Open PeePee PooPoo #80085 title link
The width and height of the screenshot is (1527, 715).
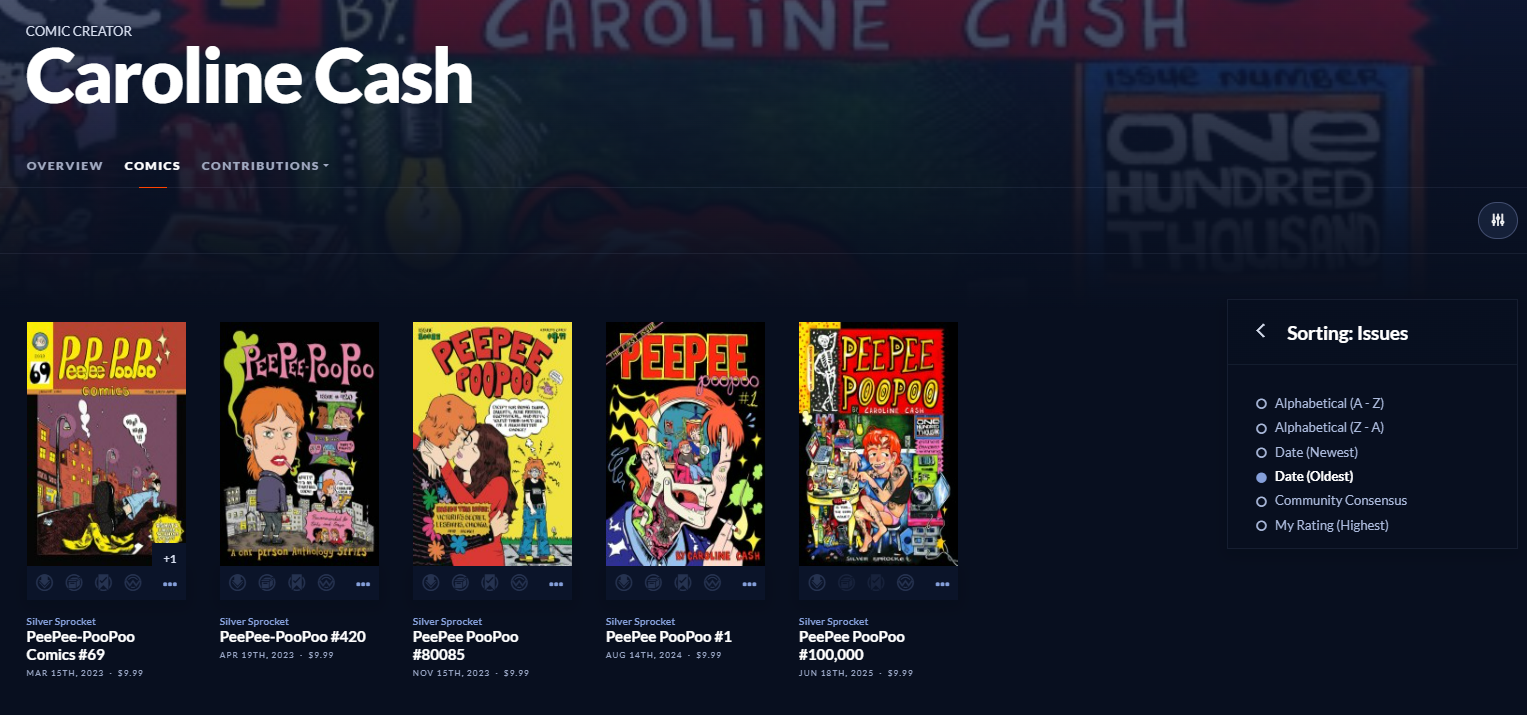pyautogui.click(x=466, y=645)
